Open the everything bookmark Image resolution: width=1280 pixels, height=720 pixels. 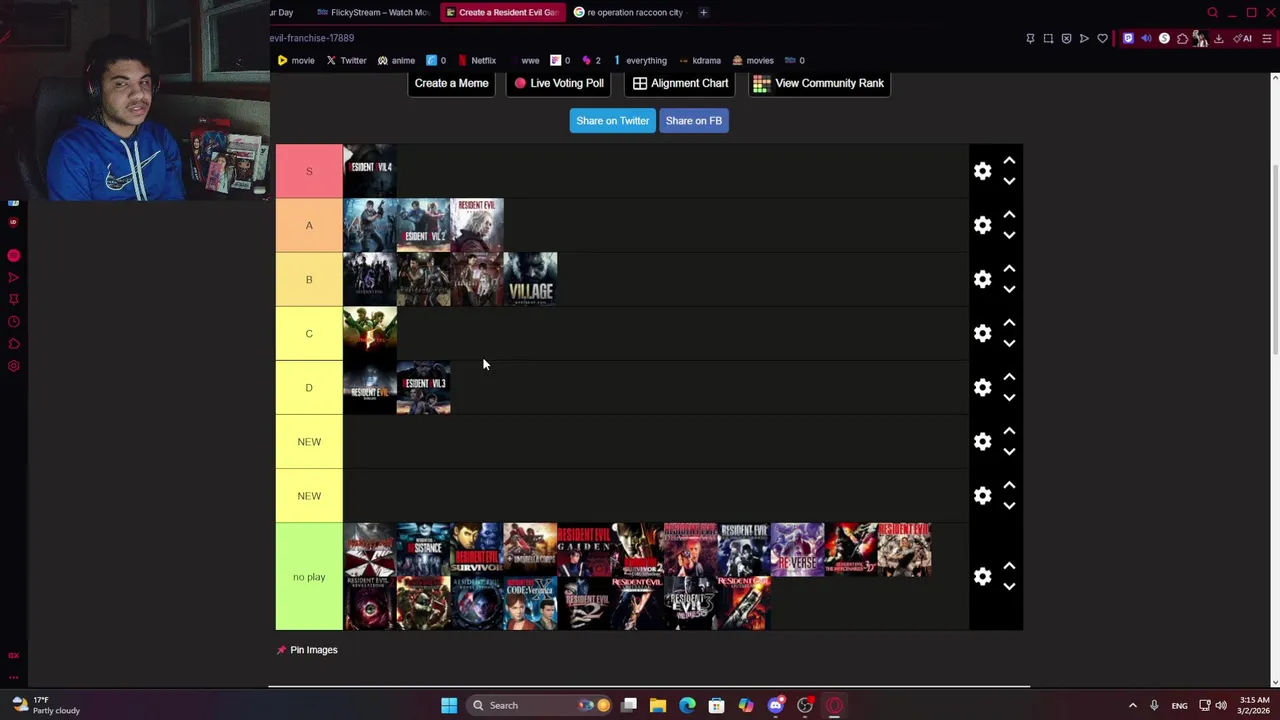[639, 60]
